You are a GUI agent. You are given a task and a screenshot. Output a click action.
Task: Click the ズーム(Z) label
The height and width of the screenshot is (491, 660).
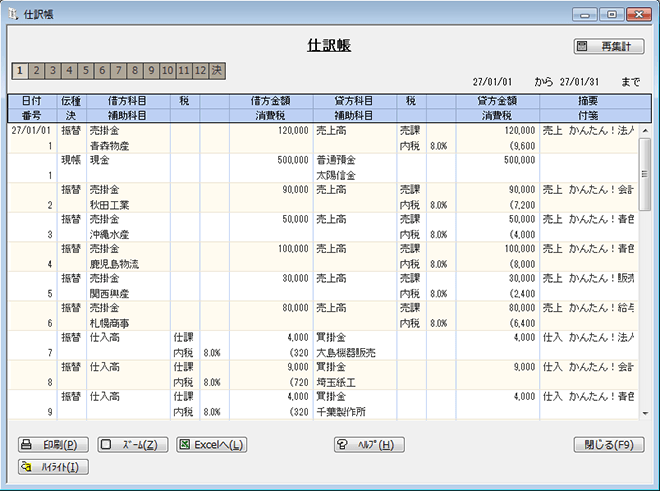pos(140,445)
